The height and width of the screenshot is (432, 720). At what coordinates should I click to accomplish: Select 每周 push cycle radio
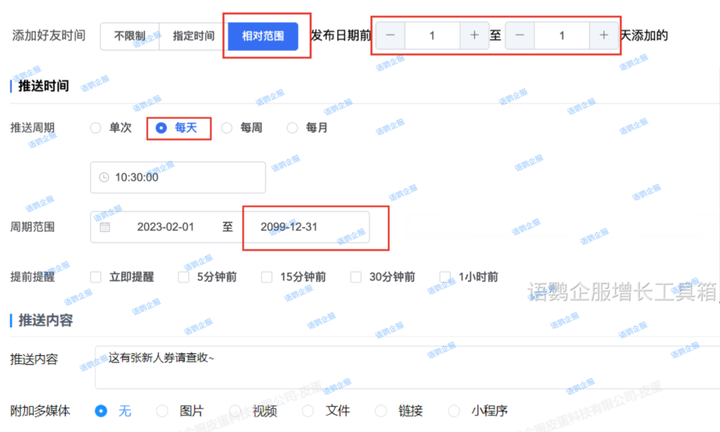coord(227,128)
